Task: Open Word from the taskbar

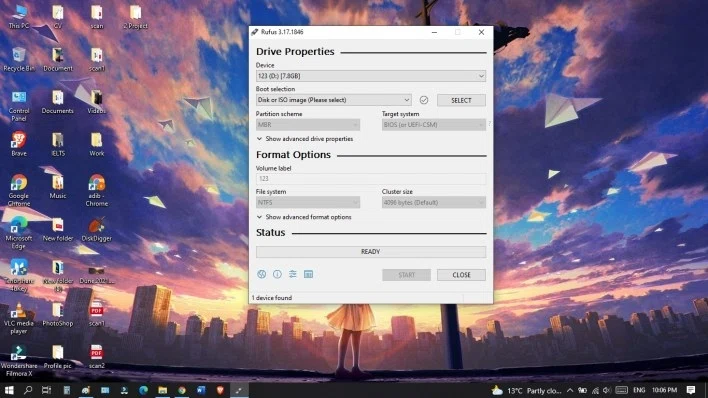Action: [x=201, y=390]
